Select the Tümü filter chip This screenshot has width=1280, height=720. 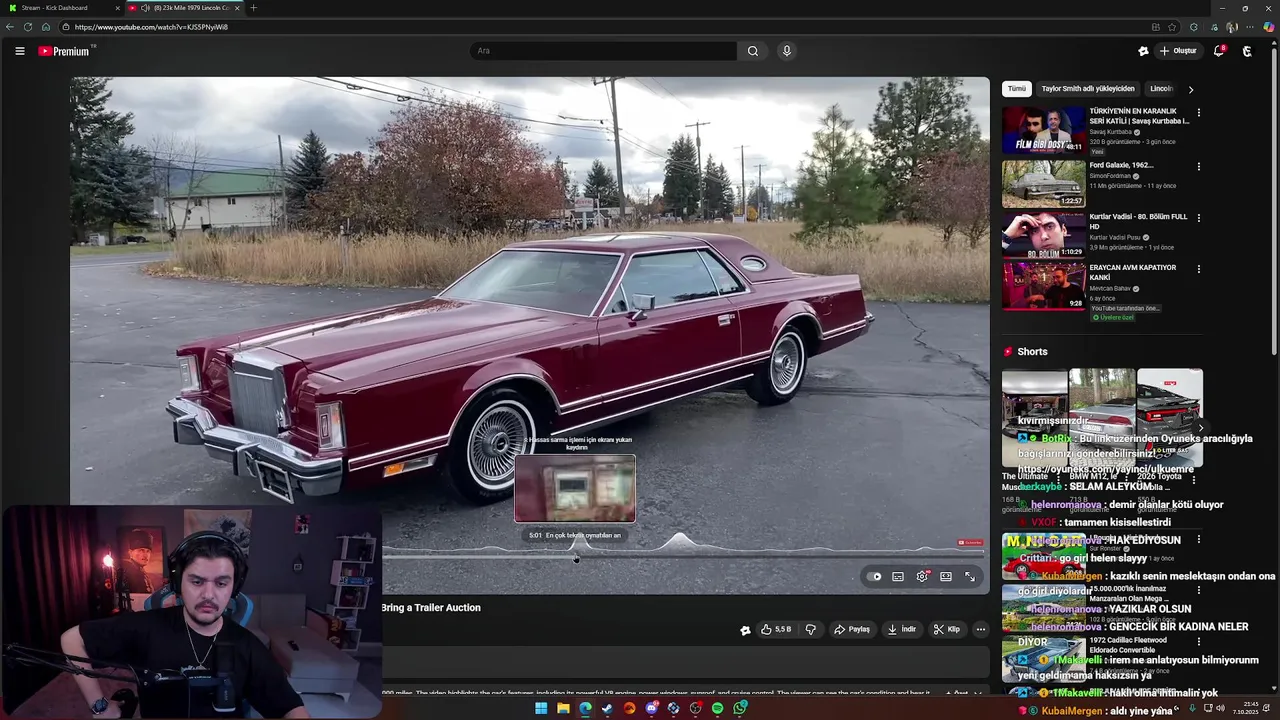(1017, 89)
